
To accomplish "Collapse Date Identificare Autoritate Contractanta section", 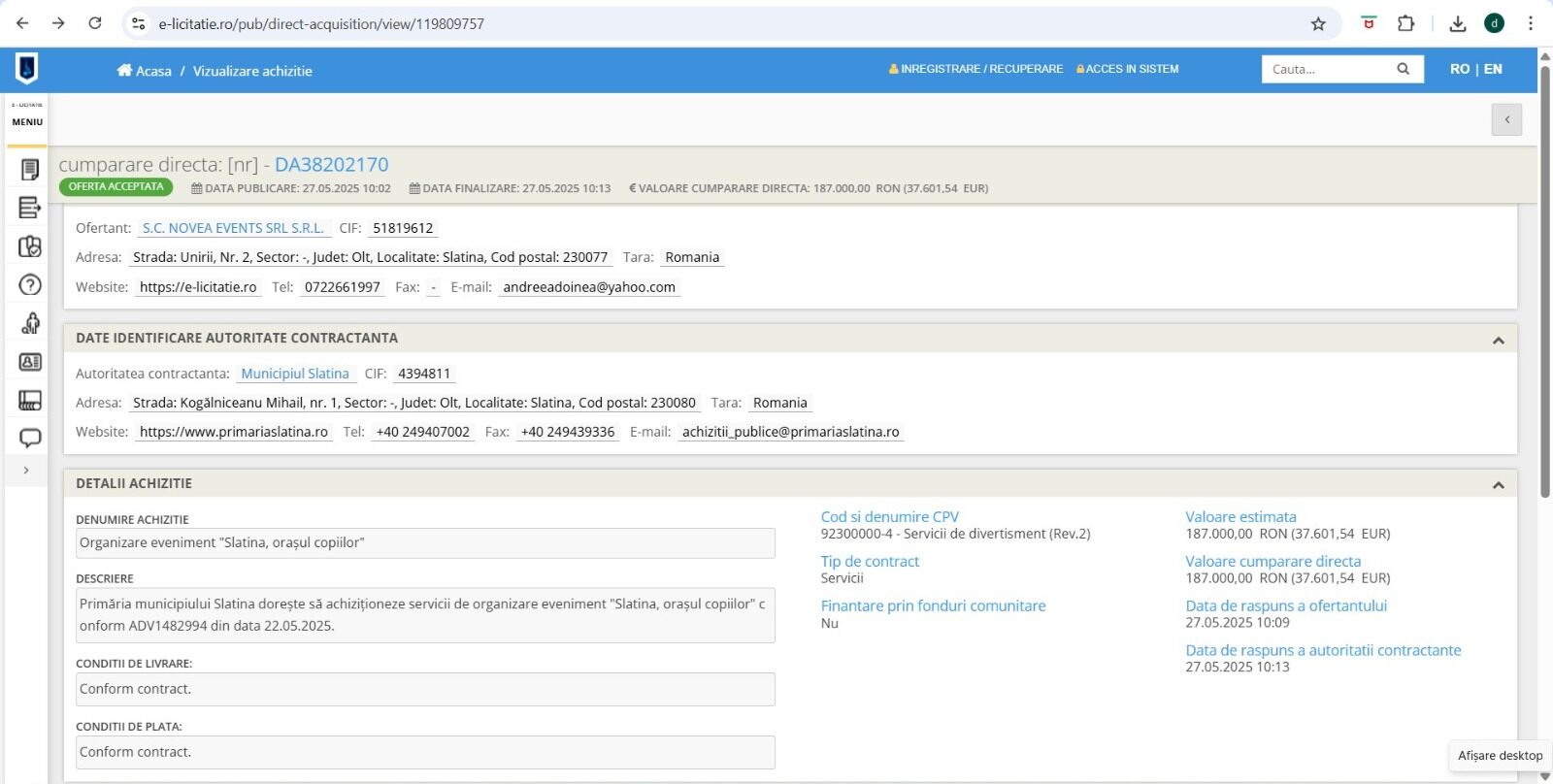I will pyautogui.click(x=1498, y=340).
